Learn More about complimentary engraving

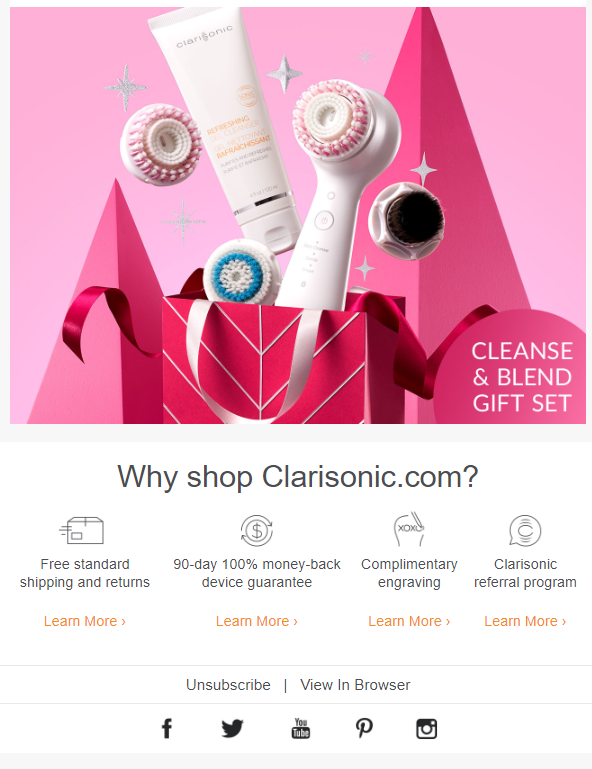pos(409,621)
